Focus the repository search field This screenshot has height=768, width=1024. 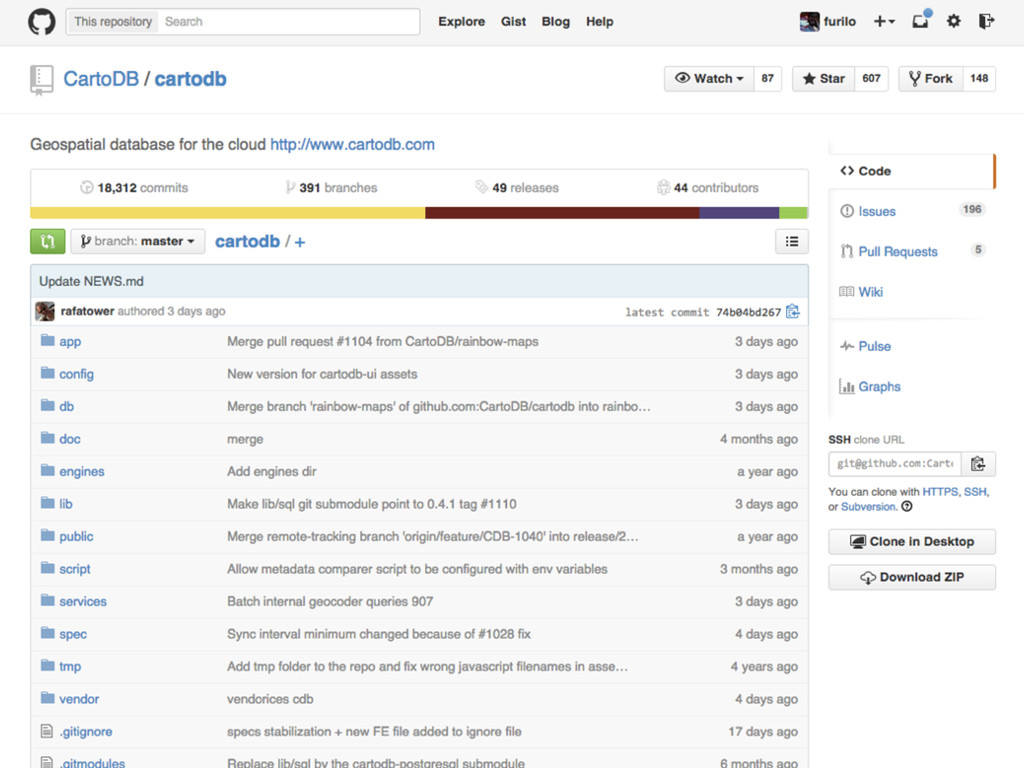pos(289,22)
